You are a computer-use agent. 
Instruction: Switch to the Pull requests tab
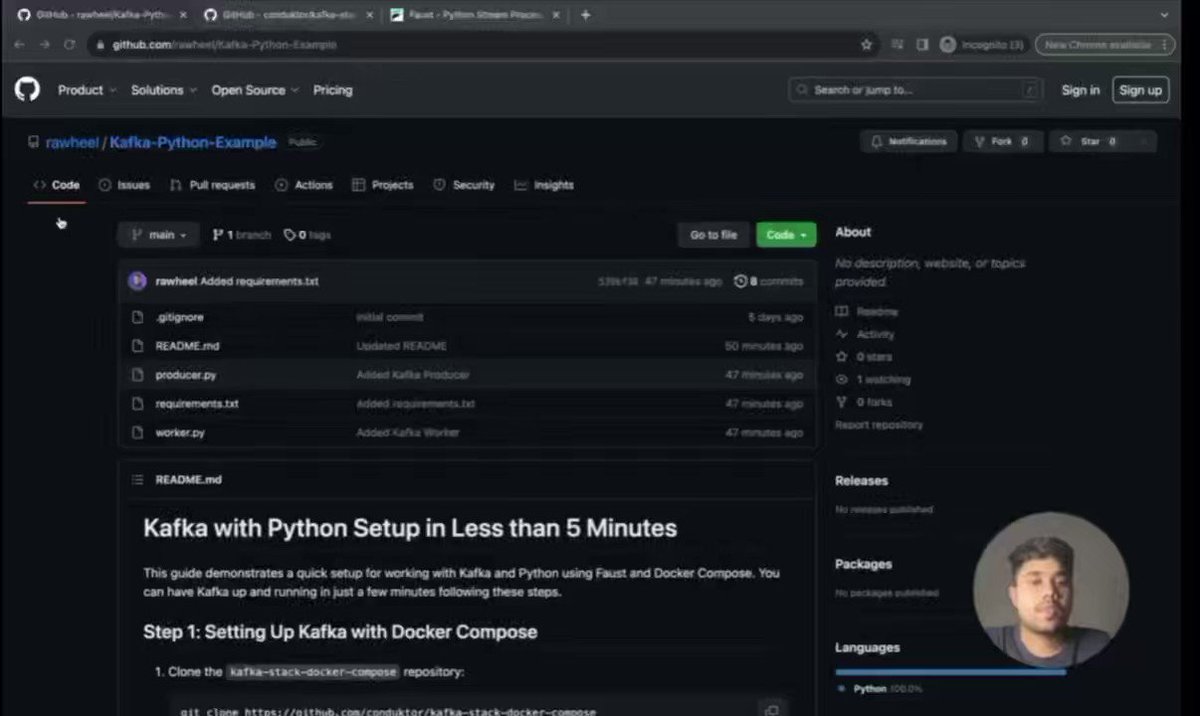point(212,185)
